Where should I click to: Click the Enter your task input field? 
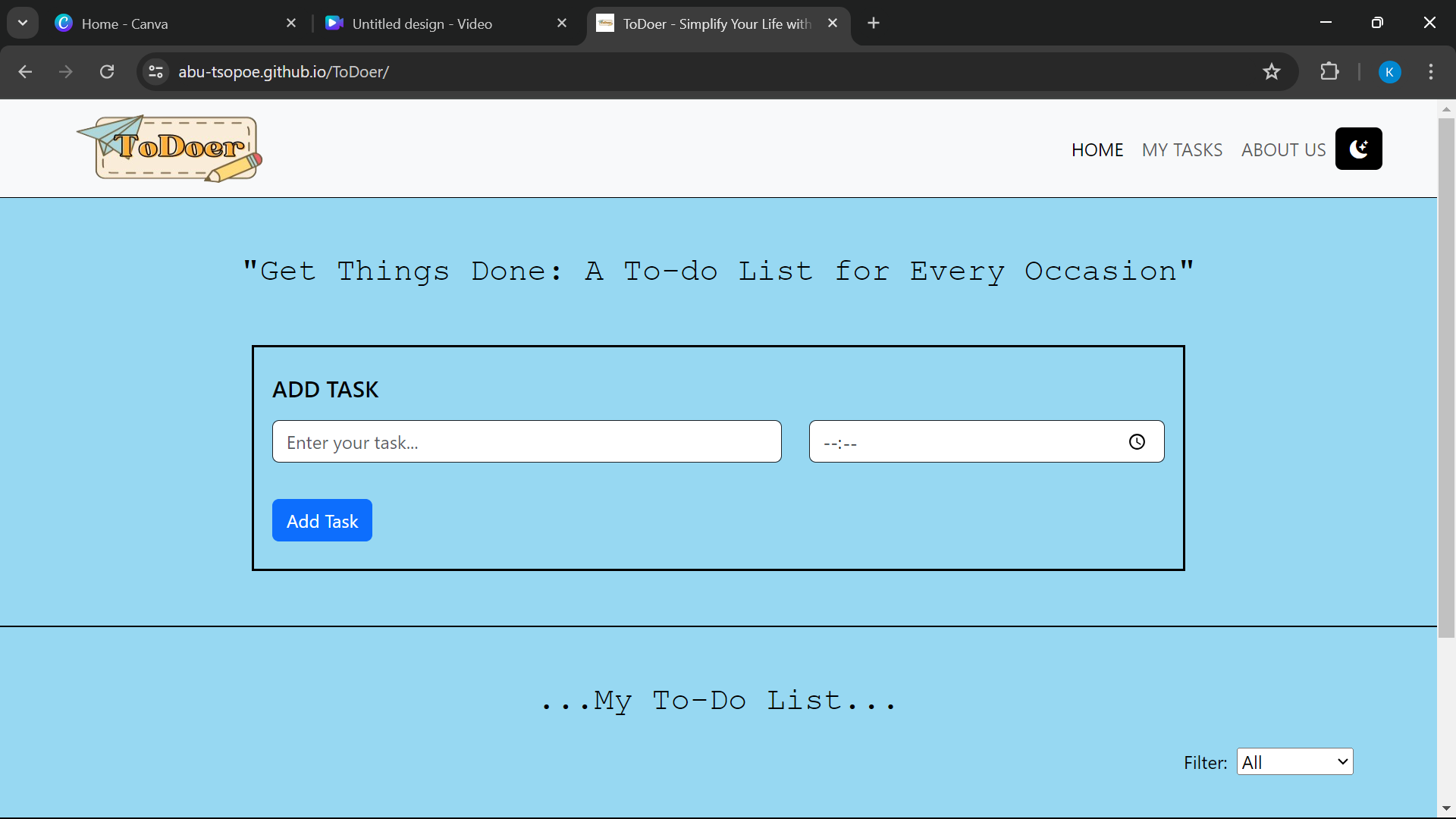tap(526, 441)
